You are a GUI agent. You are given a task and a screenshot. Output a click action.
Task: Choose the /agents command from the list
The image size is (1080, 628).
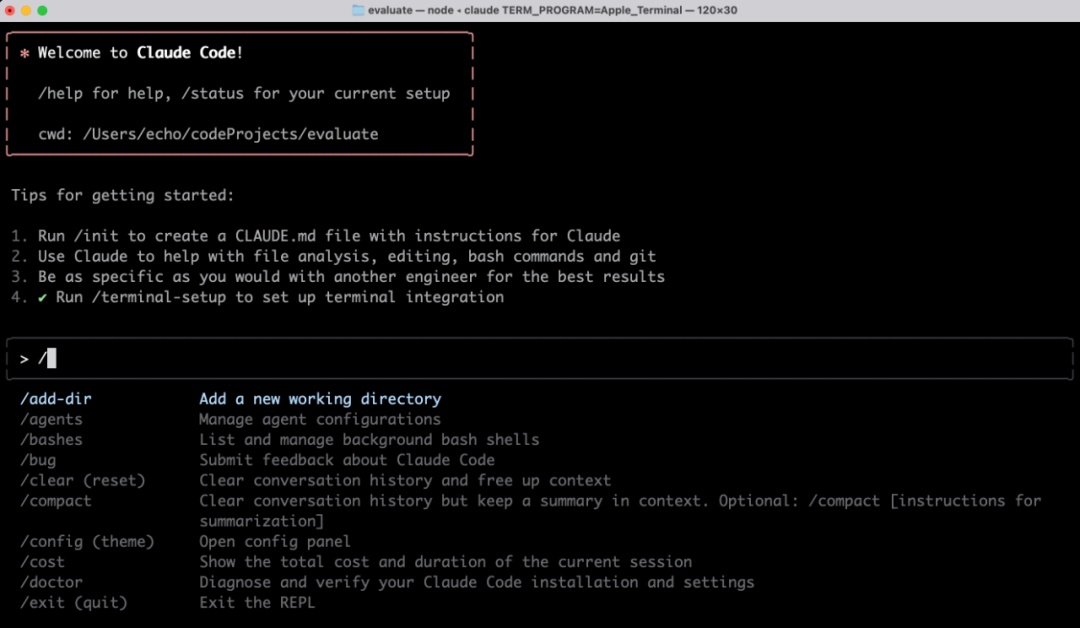tap(51, 419)
